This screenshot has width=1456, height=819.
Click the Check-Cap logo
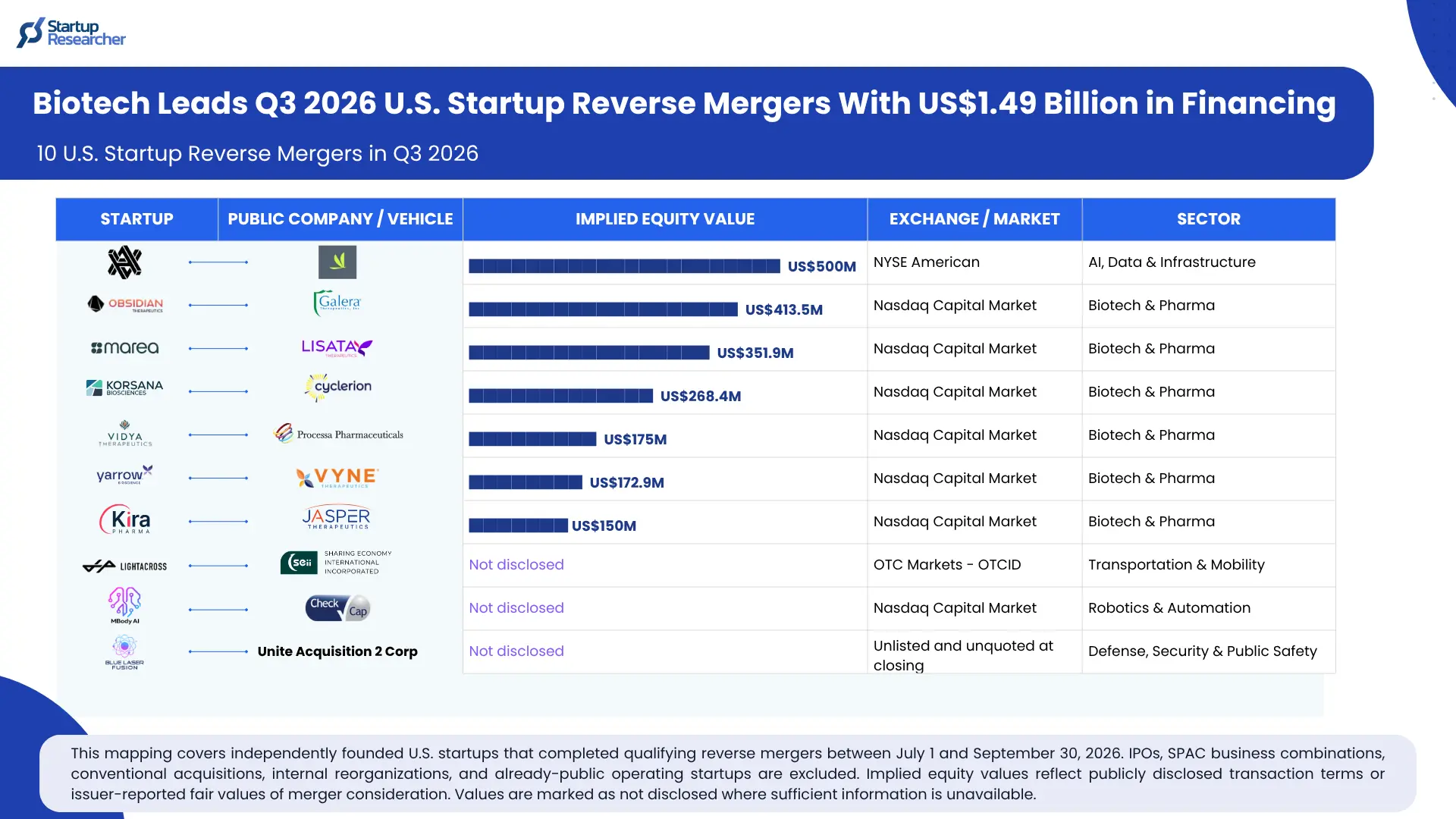click(x=337, y=608)
